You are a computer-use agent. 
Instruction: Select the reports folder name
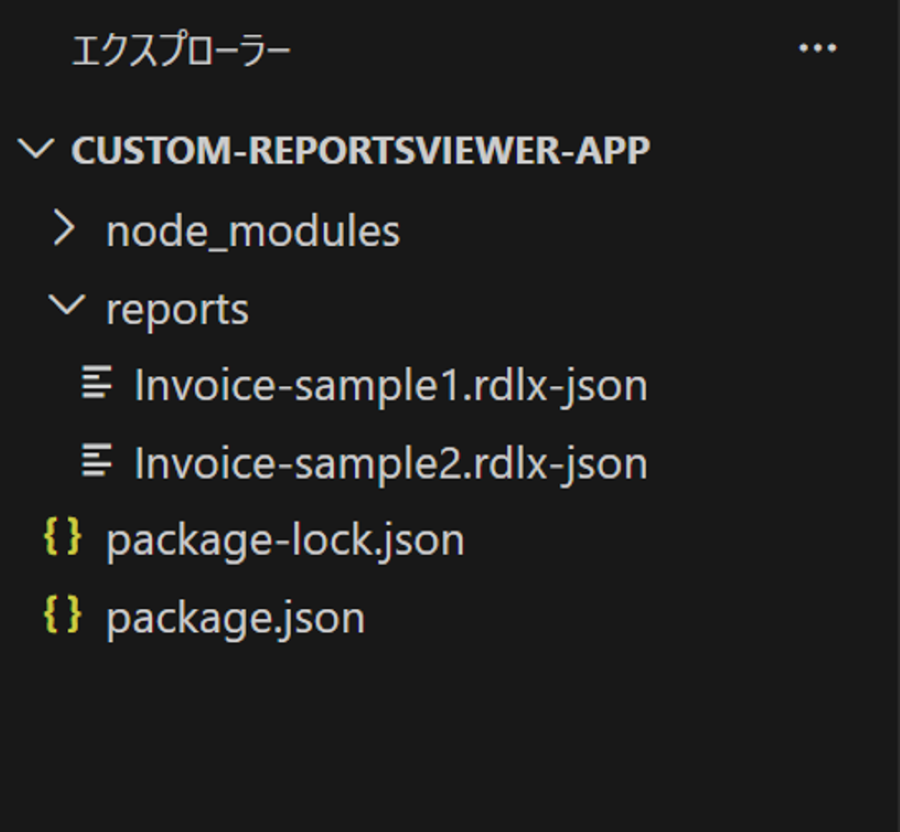coord(177,309)
